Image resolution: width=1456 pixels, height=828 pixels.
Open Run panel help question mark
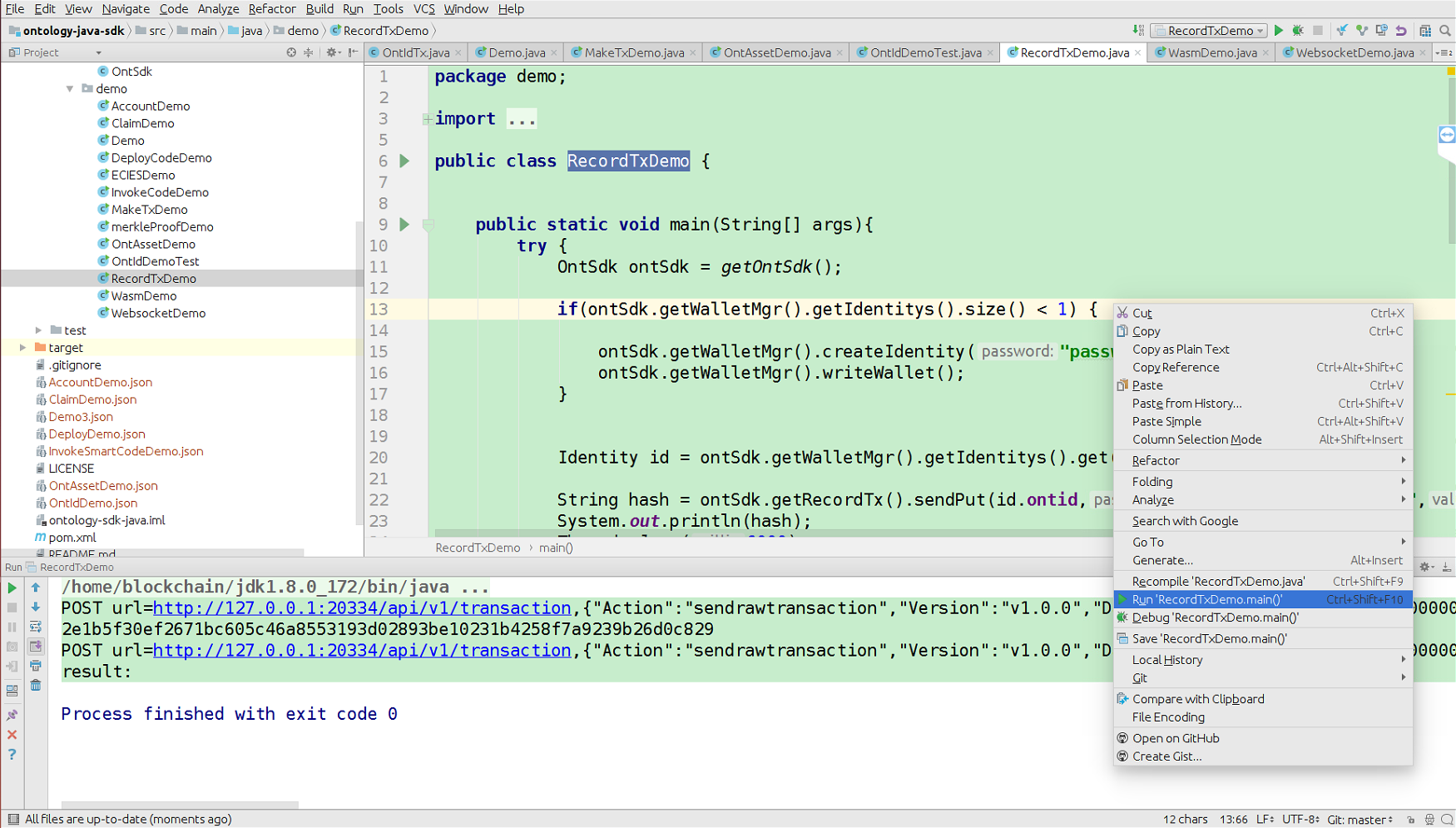pyautogui.click(x=12, y=754)
